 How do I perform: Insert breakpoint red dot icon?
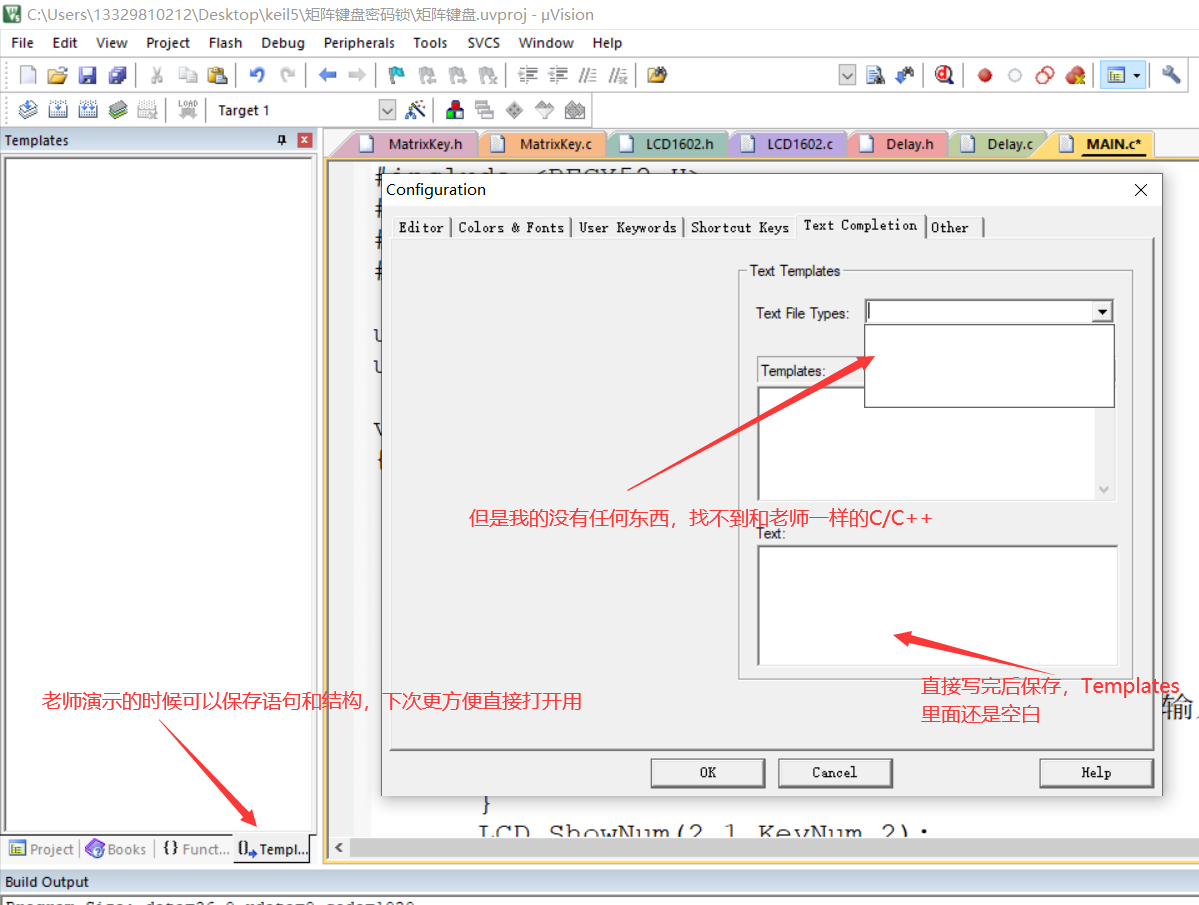985,75
